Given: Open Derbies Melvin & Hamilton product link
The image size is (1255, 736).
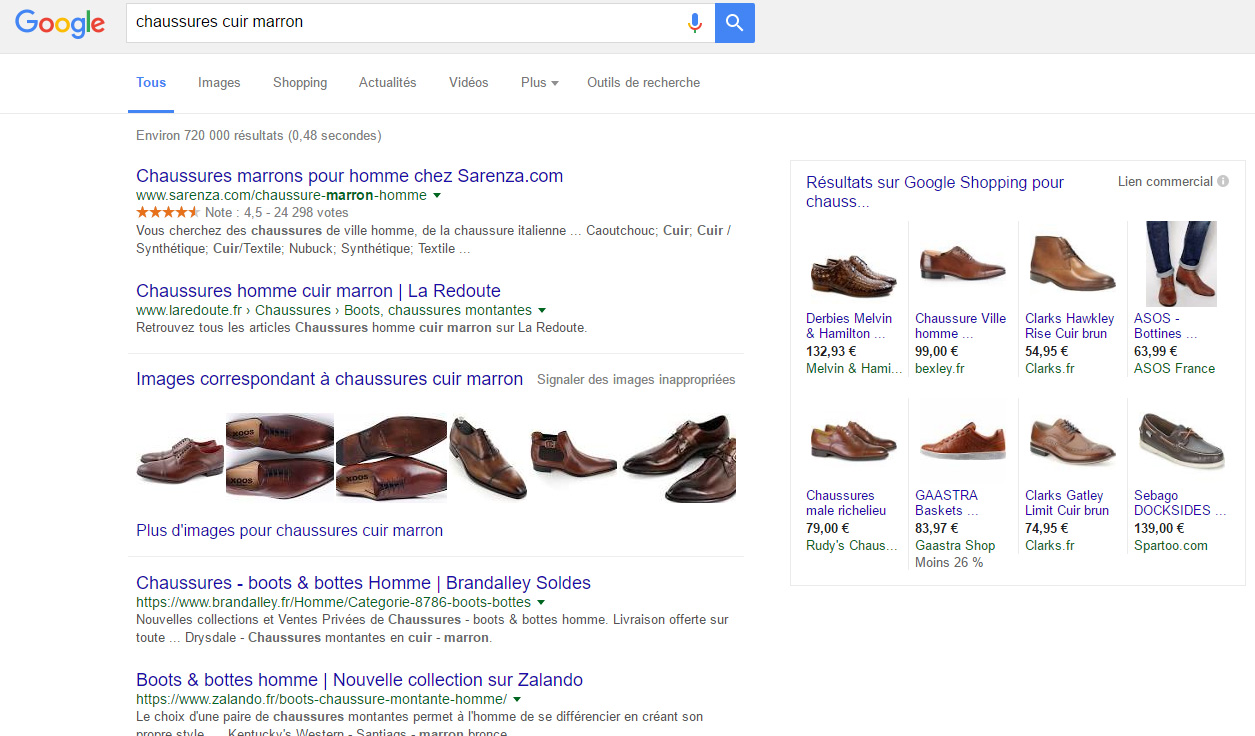Looking at the screenshot, I should [x=849, y=326].
